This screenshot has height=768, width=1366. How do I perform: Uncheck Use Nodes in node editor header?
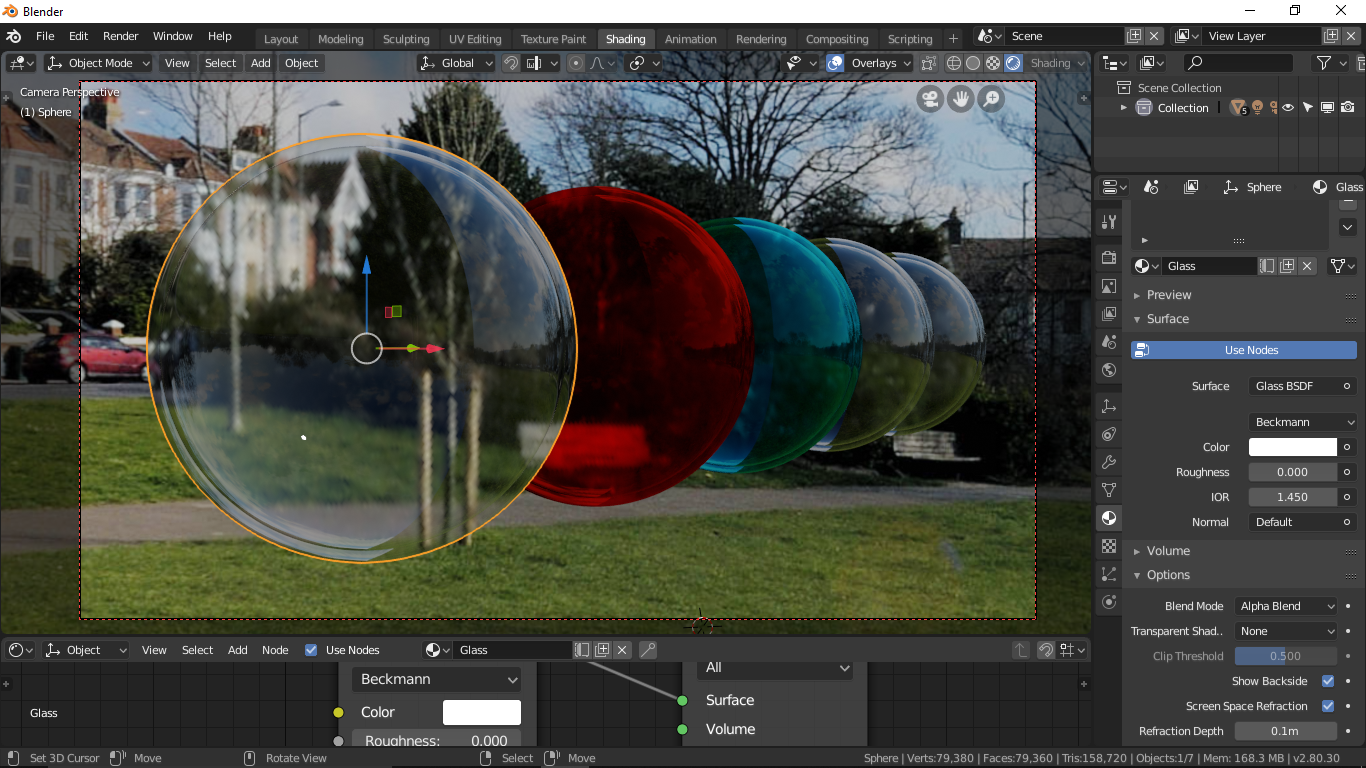pyautogui.click(x=311, y=650)
